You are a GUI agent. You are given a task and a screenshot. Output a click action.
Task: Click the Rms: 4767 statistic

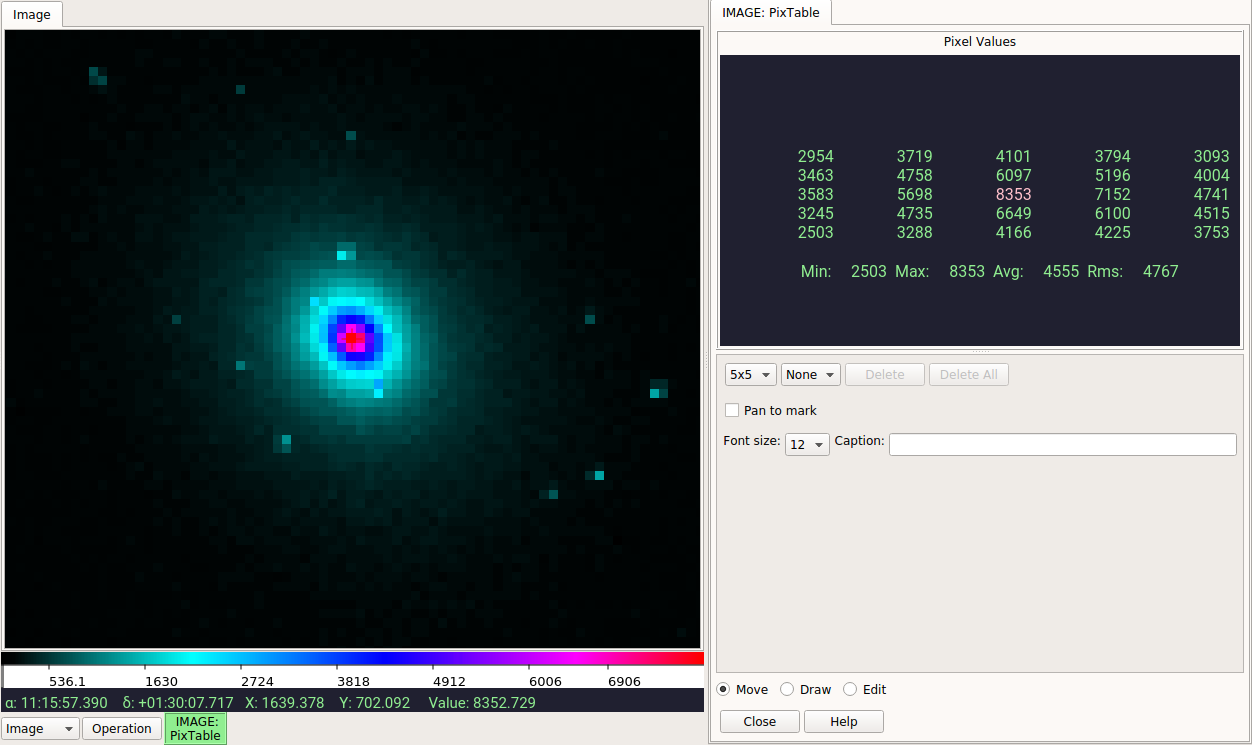point(1132,271)
